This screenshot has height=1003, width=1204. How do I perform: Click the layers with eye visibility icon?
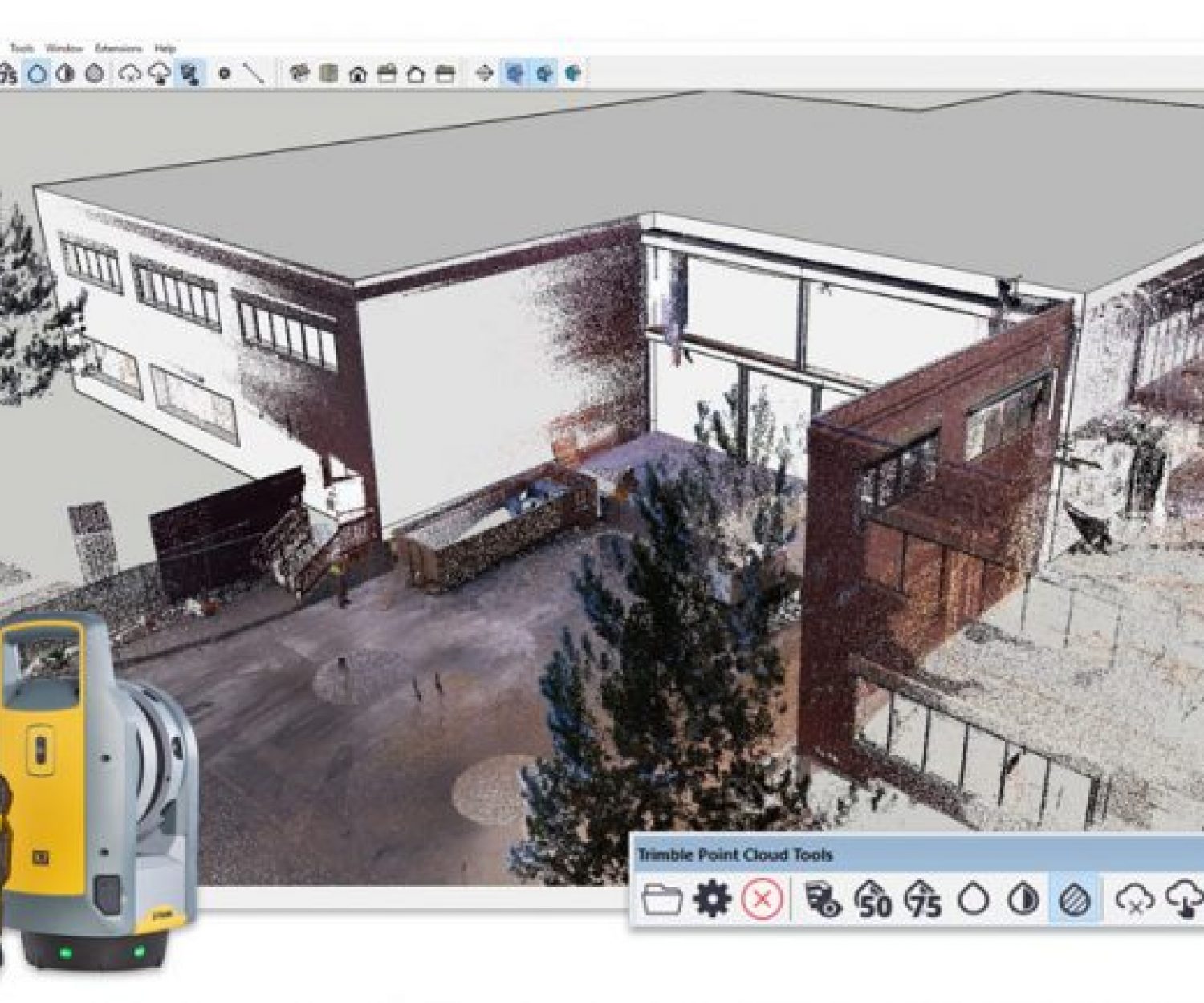pos(823,900)
